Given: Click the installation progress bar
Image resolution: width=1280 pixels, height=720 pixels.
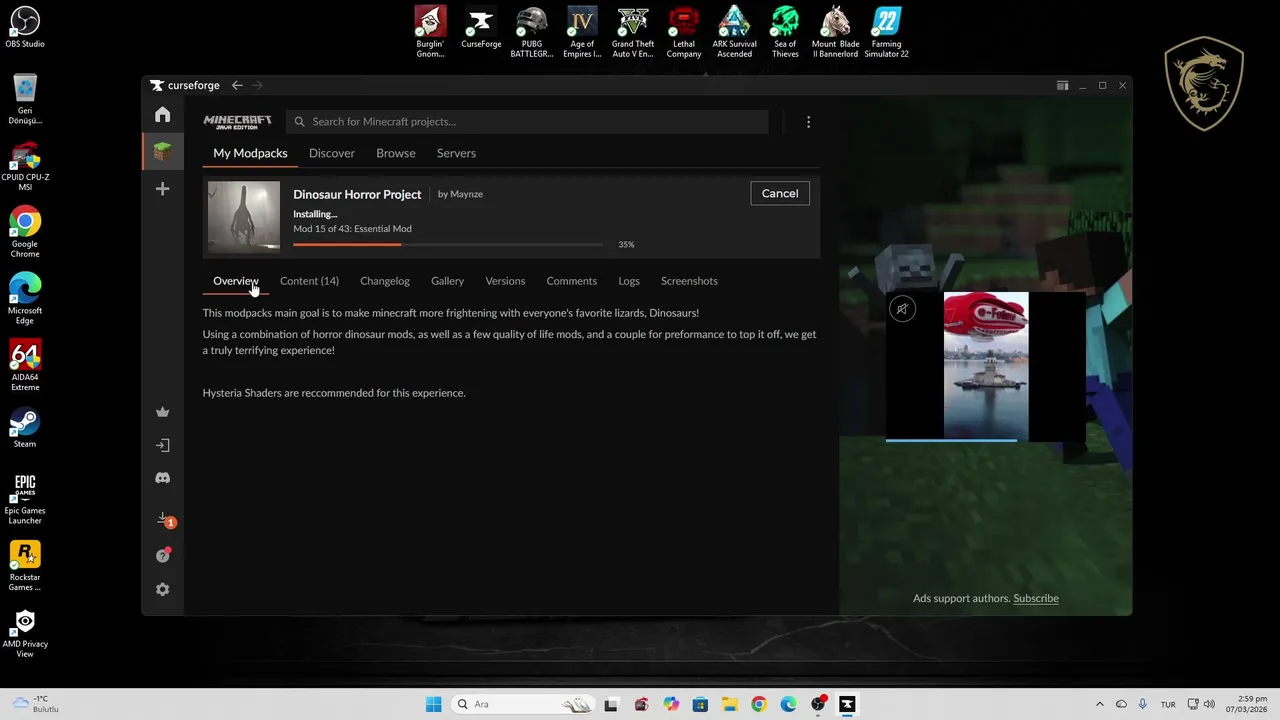Looking at the screenshot, I should [x=448, y=244].
